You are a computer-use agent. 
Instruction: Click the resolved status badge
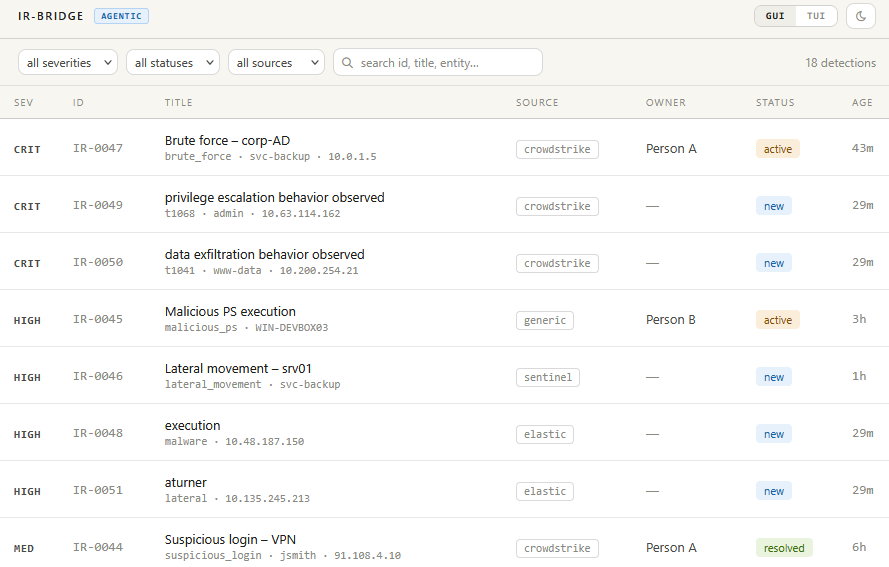pyautogui.click(x=784, y=548)
